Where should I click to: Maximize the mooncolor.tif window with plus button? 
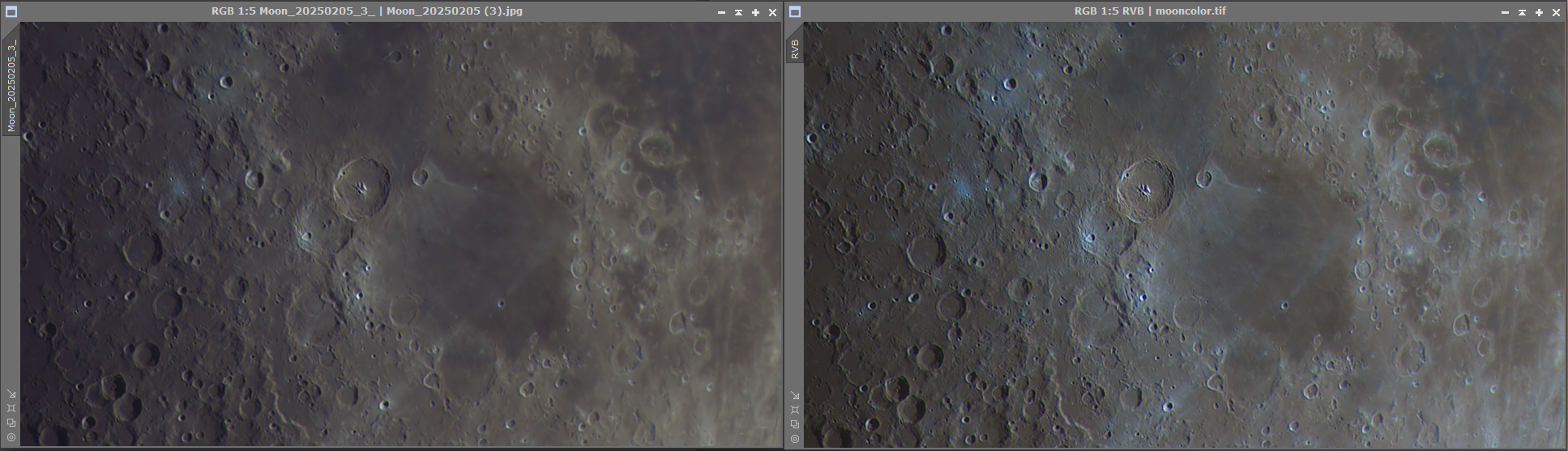click(1539, 12)
